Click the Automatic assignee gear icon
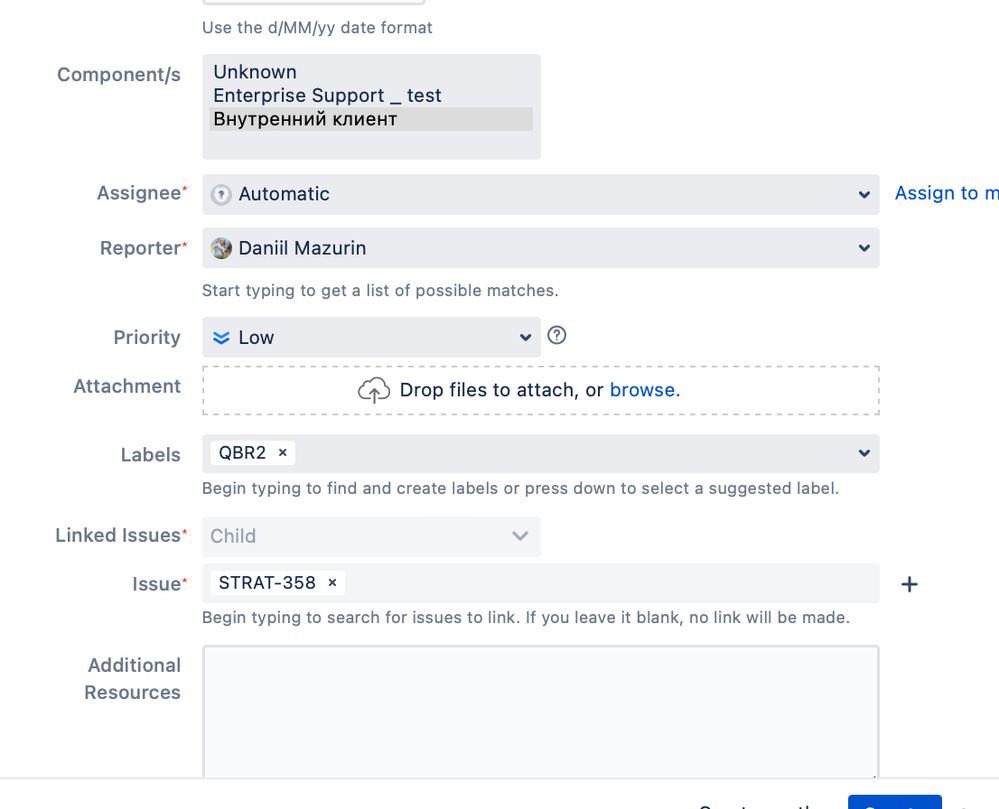Screen dimensions: 999x809 [x=221, y=194]
